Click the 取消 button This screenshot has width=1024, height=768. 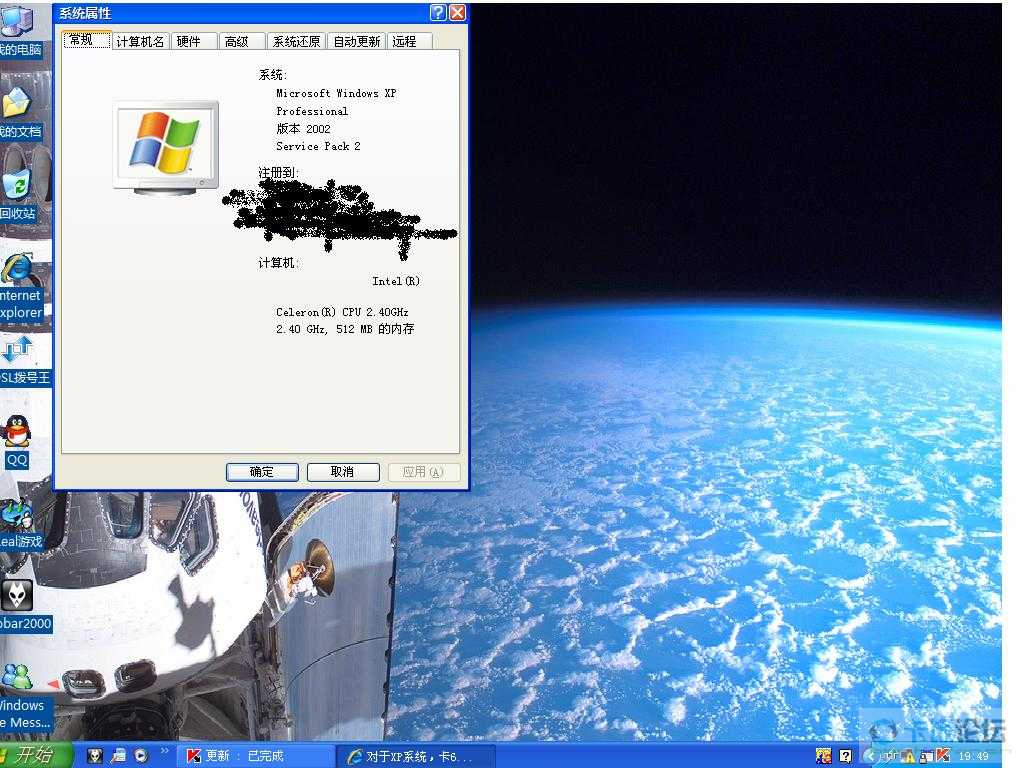point(343,472)
